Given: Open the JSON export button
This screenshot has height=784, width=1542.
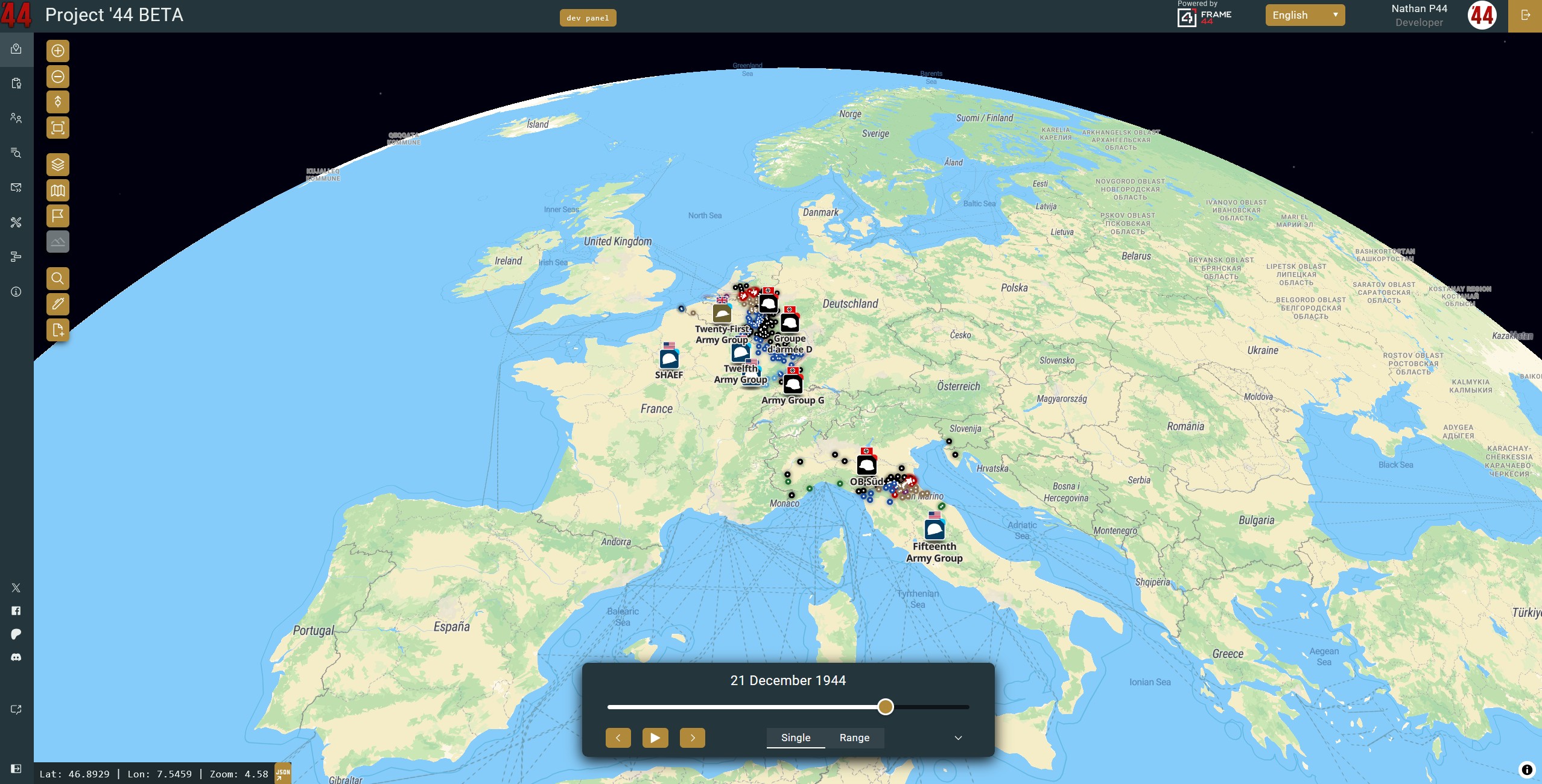Looking at the screenshot, I should [x=283, y=774].
